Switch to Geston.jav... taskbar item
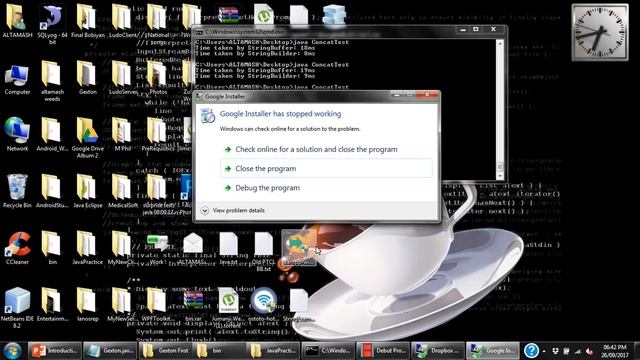The image size is (640, 360). 110,351
